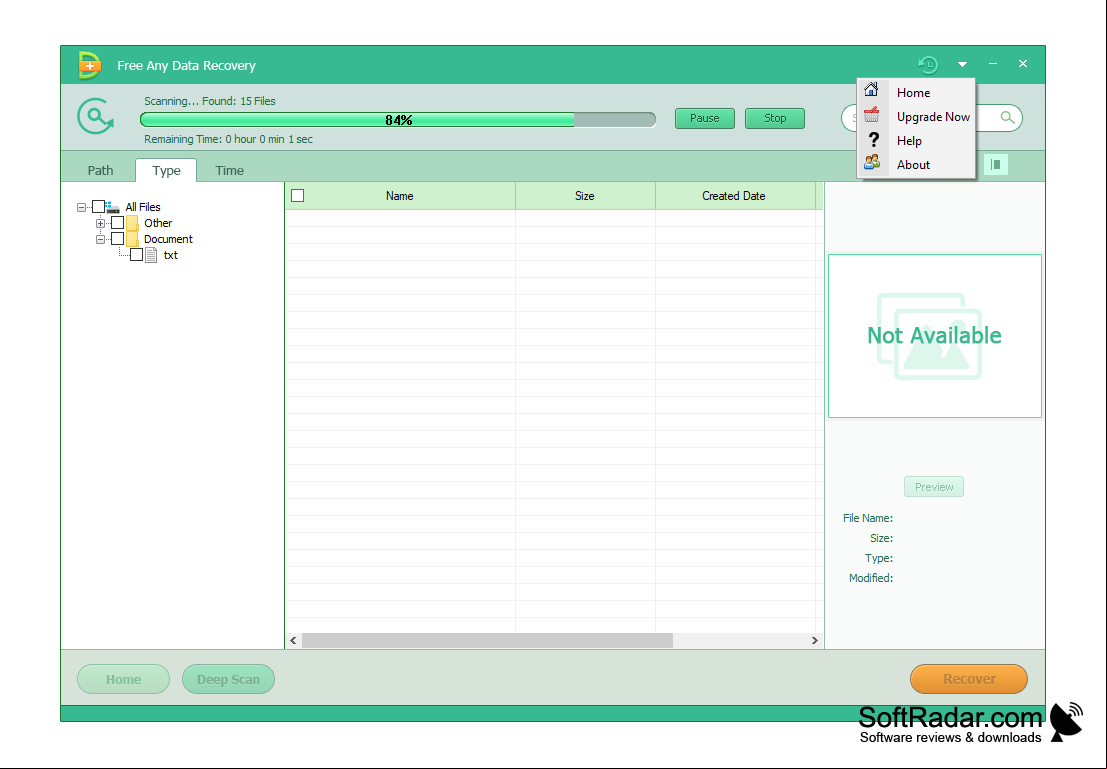Click the Other folder icon
This screenshot has width=1107, height=769.
click(x=132, y=223)
